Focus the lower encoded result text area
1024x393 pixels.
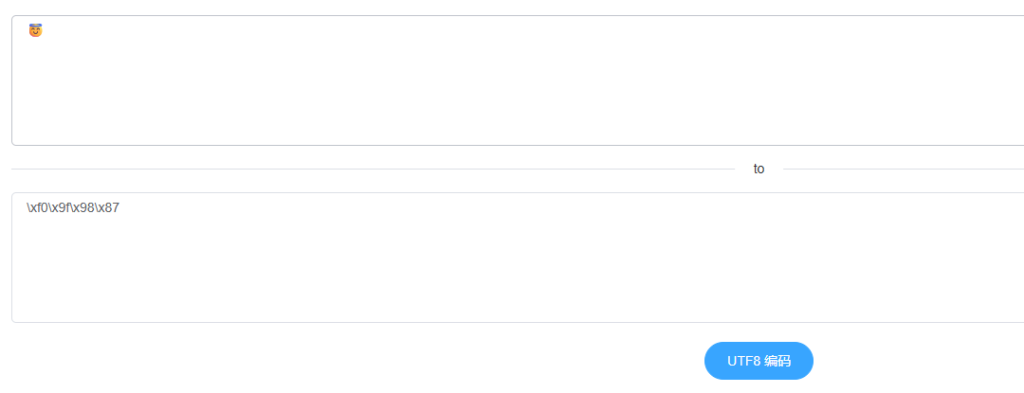(x=517, y=257)
